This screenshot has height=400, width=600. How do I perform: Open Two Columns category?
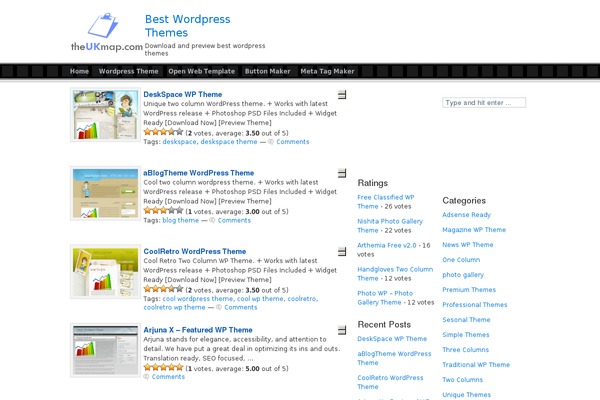pos(463,380)
